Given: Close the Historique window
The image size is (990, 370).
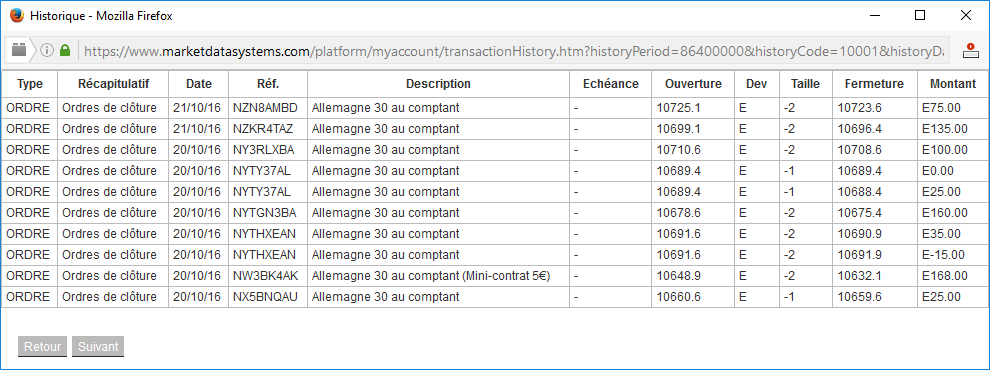Looking at the screenshot, I should (x=965, y=16).
